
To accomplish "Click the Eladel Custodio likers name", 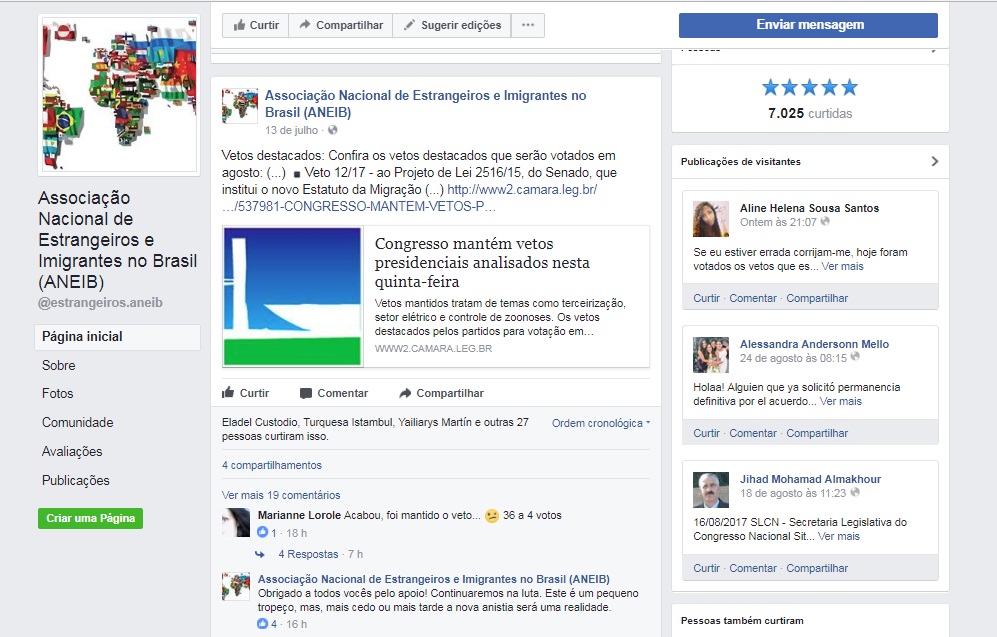I will click(259, 422).
